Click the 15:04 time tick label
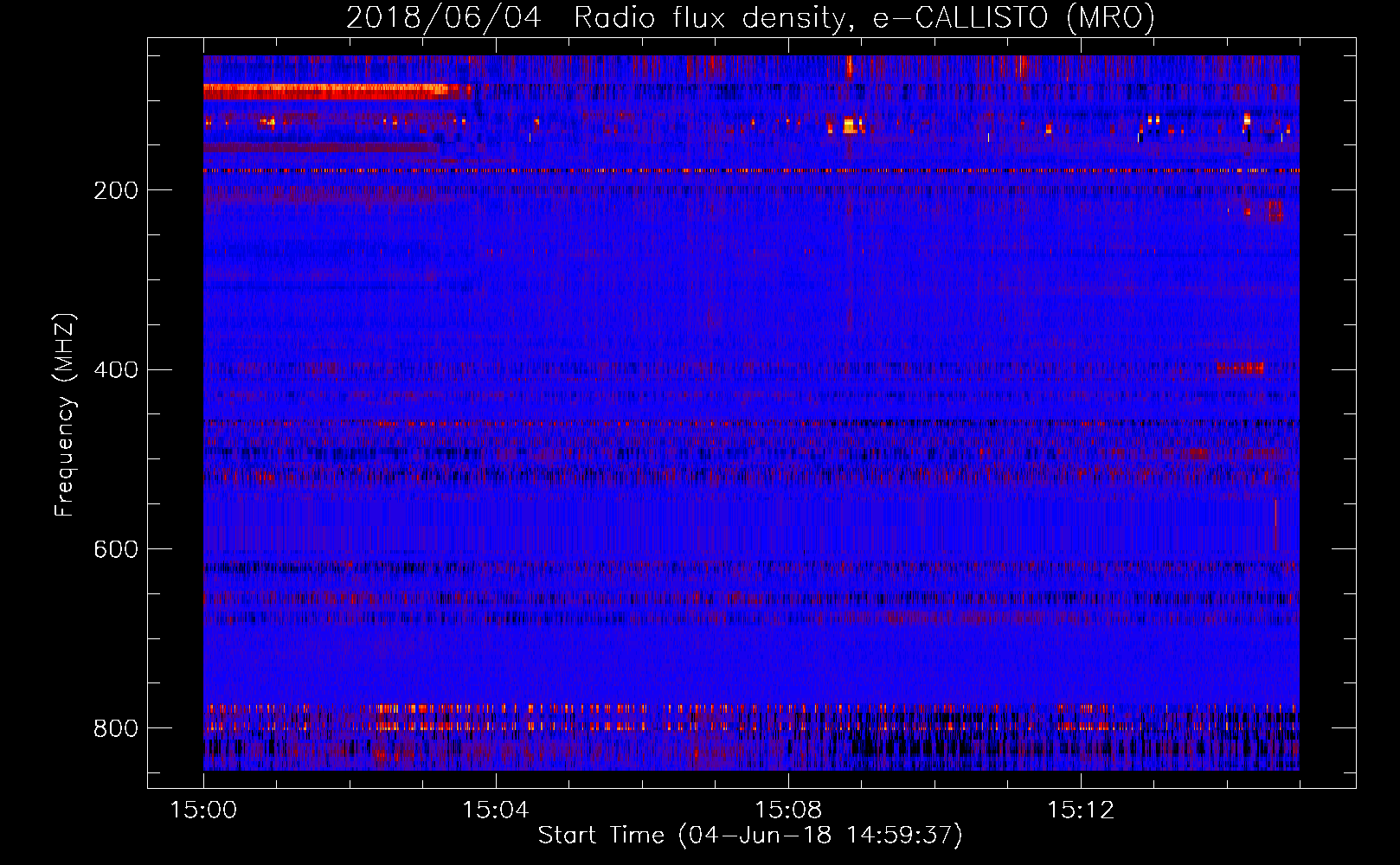Viewport: 1400px width, 865px height. [496, 811]
